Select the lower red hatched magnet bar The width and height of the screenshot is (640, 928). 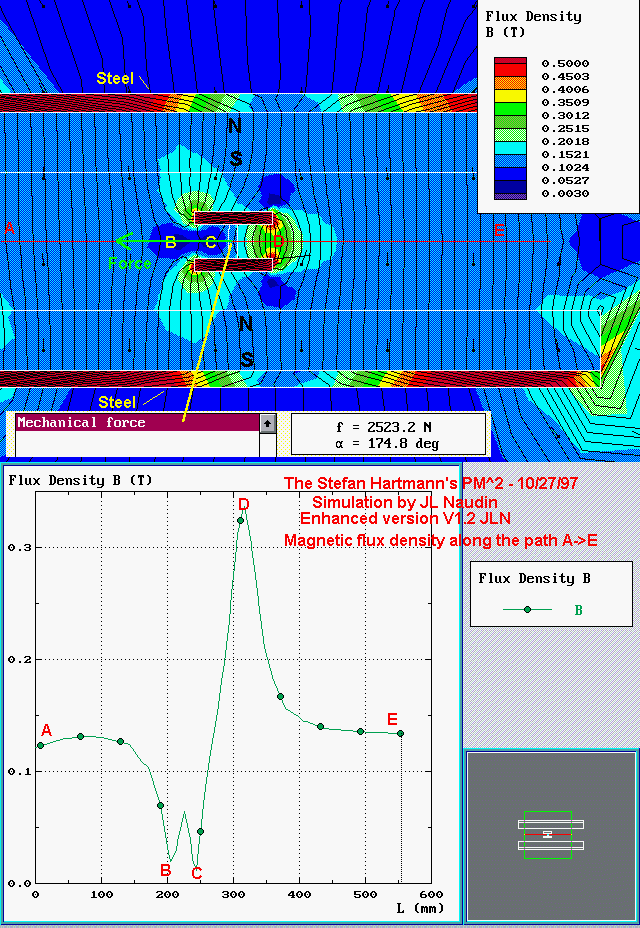(232, 265)
